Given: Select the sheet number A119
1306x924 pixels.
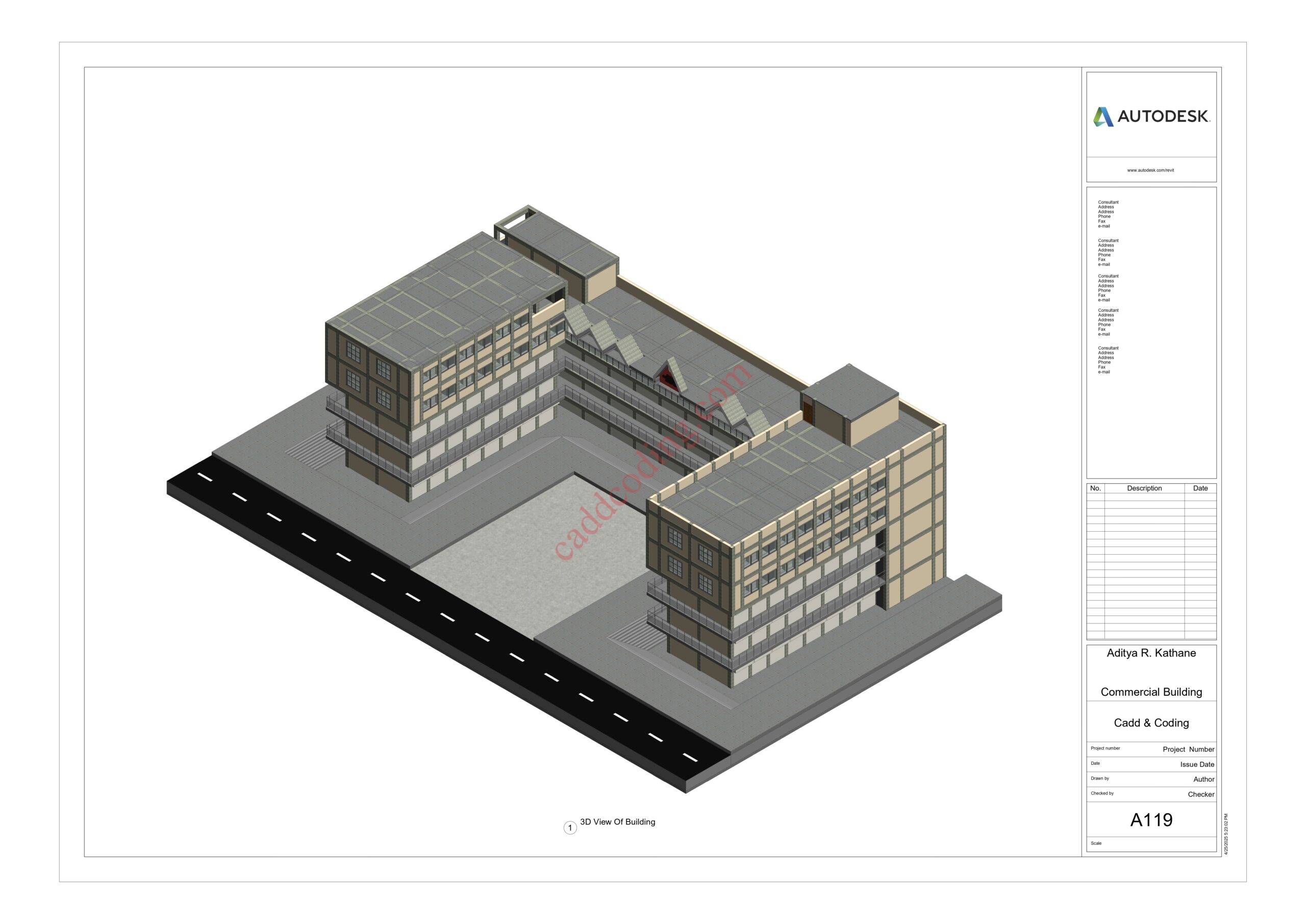Looking at the screenshot, I should point(1151,820).
